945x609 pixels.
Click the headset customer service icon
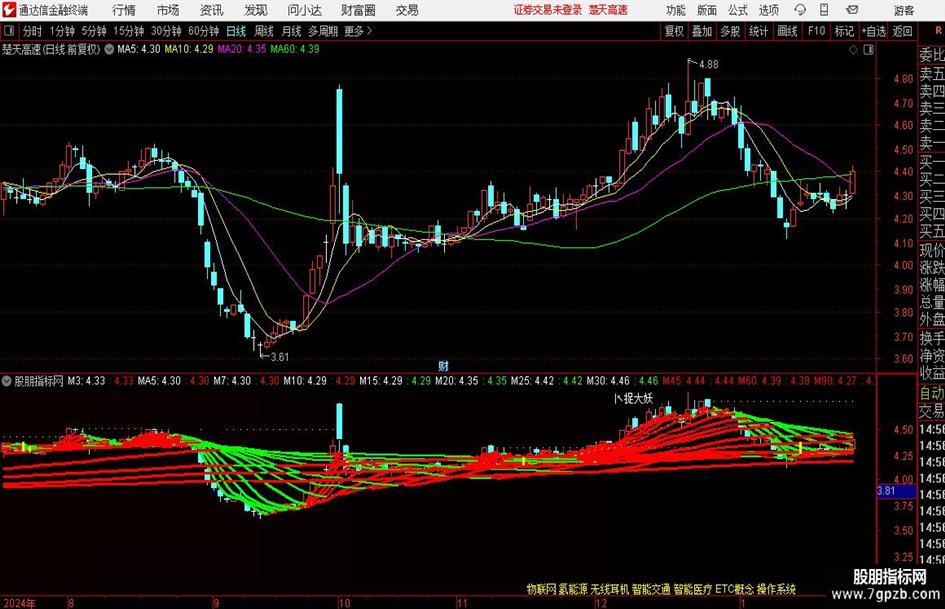point(800,10)
